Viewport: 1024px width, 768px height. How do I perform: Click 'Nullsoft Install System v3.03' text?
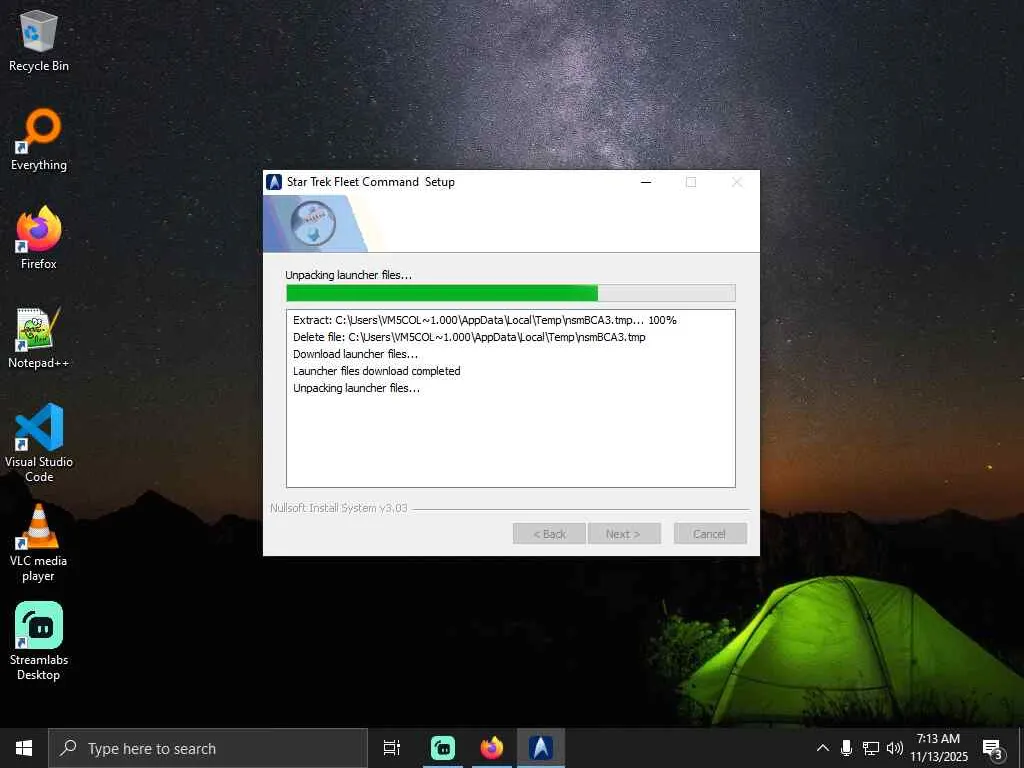(339, 508)
